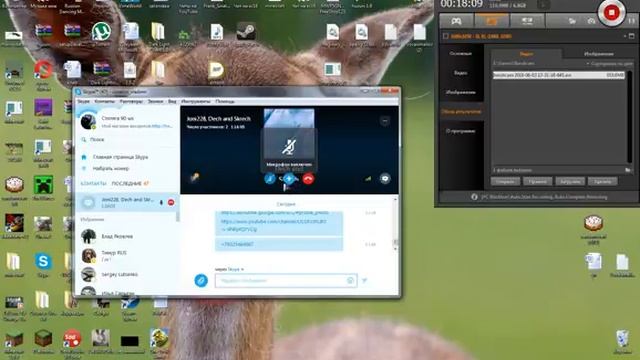Image resolution: width=640 pixels, height=360 pixels.
Task: Stop recording with Bandicam's red button
Action: point(611,13)
